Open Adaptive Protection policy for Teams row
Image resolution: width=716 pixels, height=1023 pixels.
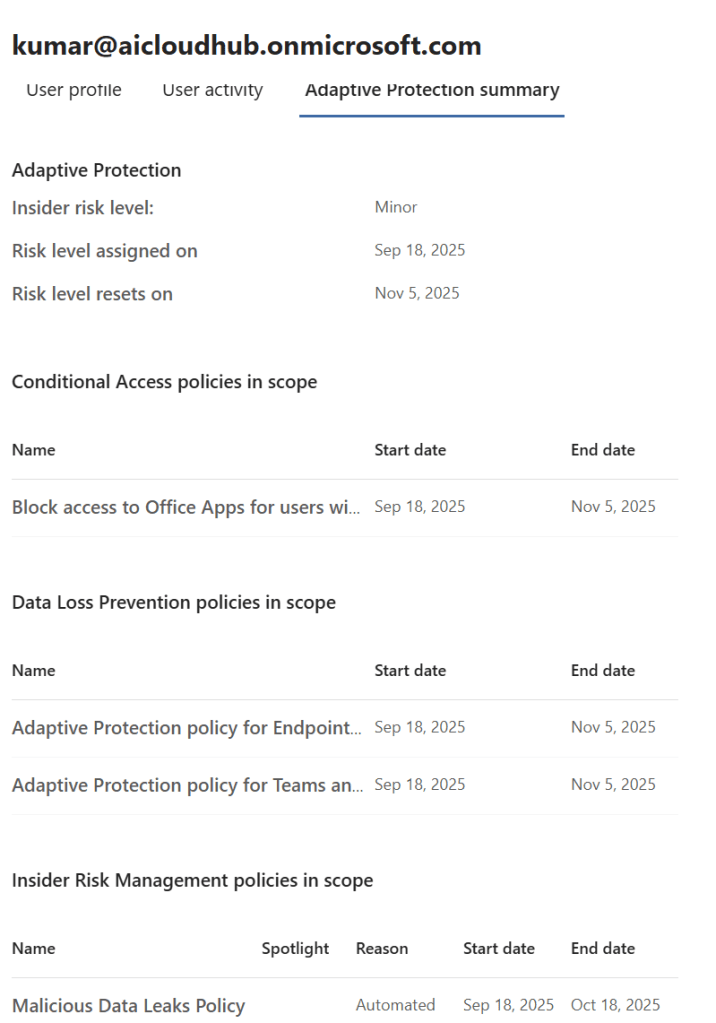point(187,785)
